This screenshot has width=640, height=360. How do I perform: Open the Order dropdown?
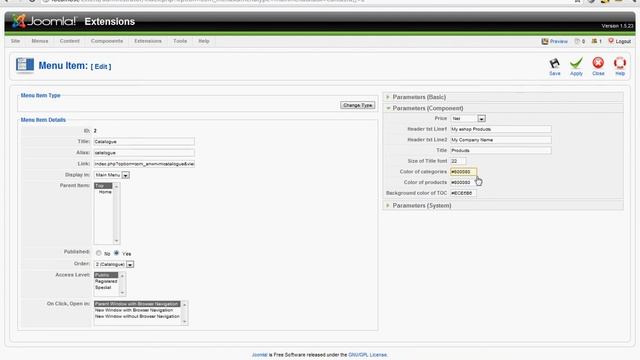click(x=114, y=264)
